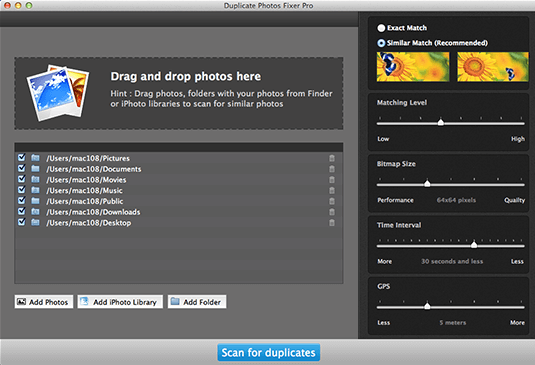
Task: Select the /Users/mac108/Documents path text
Action: [94, 169]
